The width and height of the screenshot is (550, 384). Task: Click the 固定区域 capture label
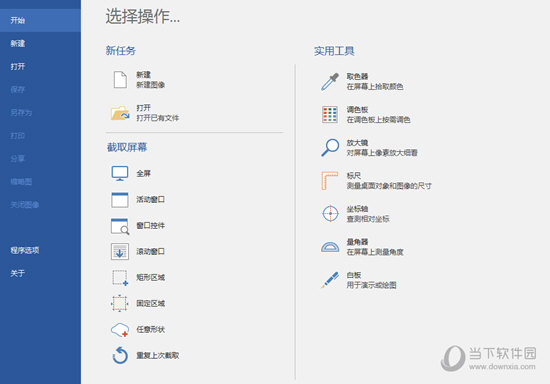click(150, 303)
